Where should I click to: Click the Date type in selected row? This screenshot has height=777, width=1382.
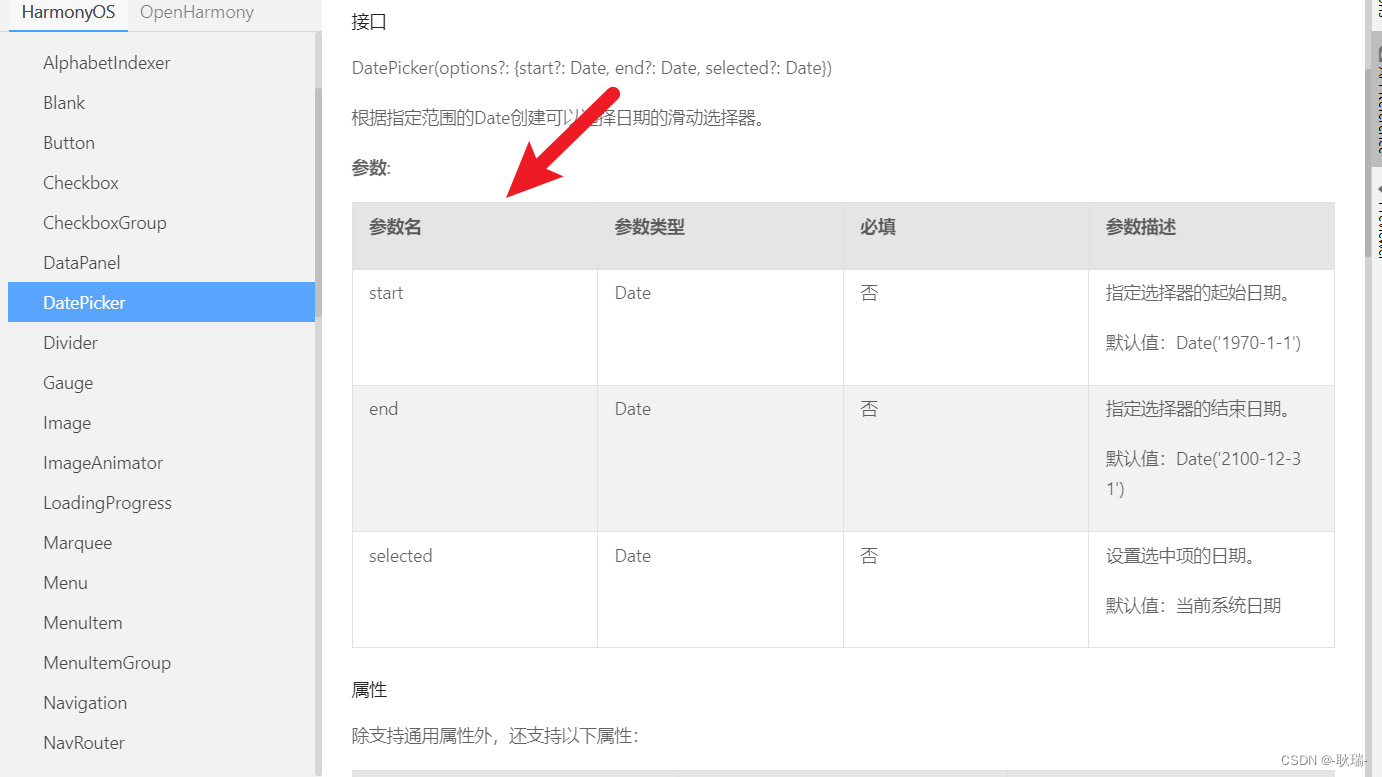[633, 556]
